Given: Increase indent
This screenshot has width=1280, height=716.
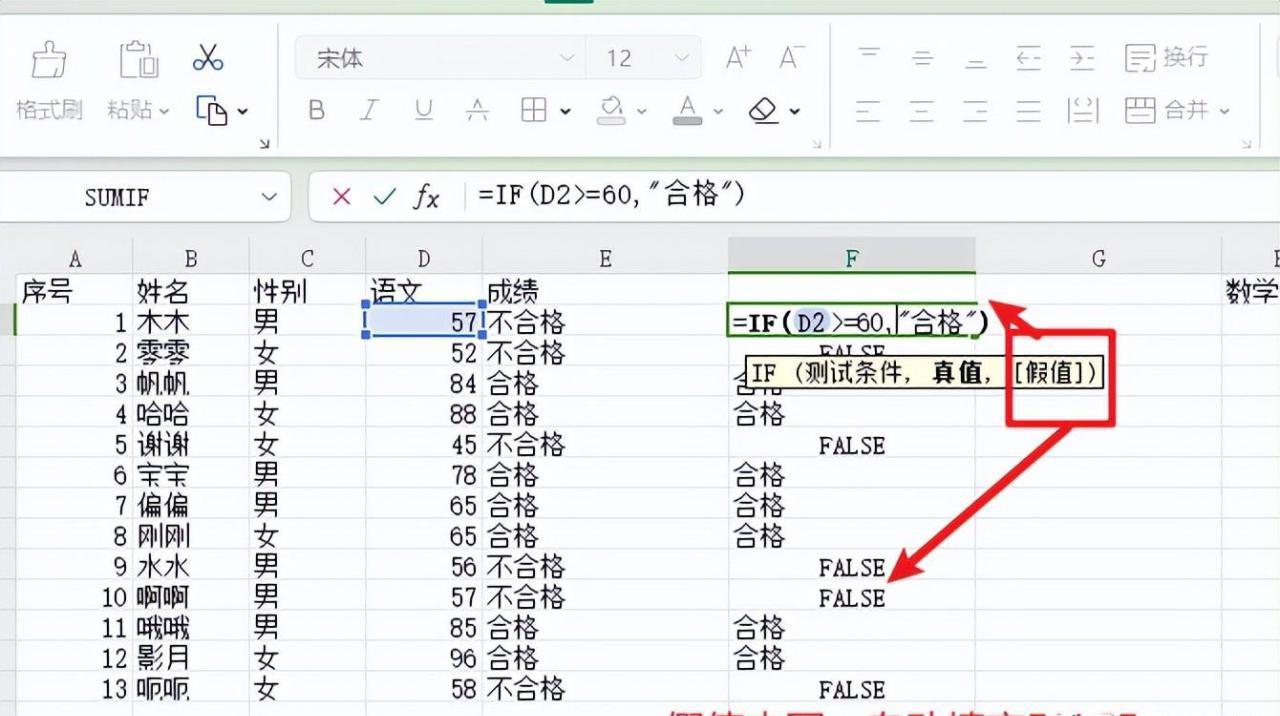Looking at the screenshot, I should pos(1082,58).
